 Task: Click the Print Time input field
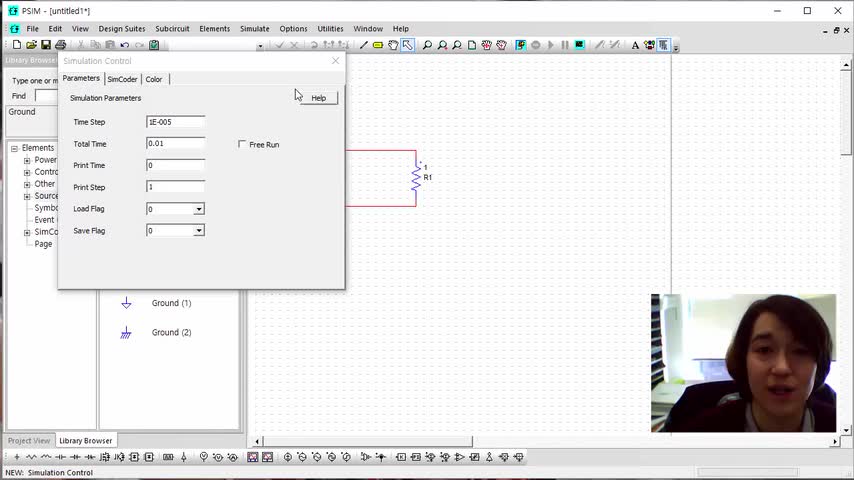(175, 165)
